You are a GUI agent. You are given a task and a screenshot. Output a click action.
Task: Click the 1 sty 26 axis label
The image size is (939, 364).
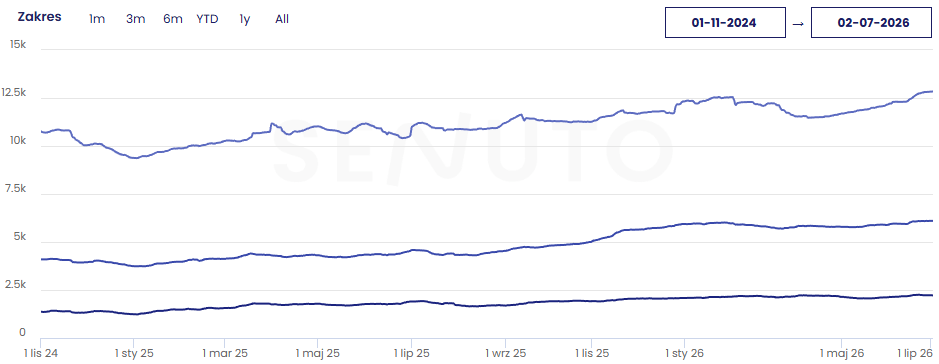click(685, 353)
